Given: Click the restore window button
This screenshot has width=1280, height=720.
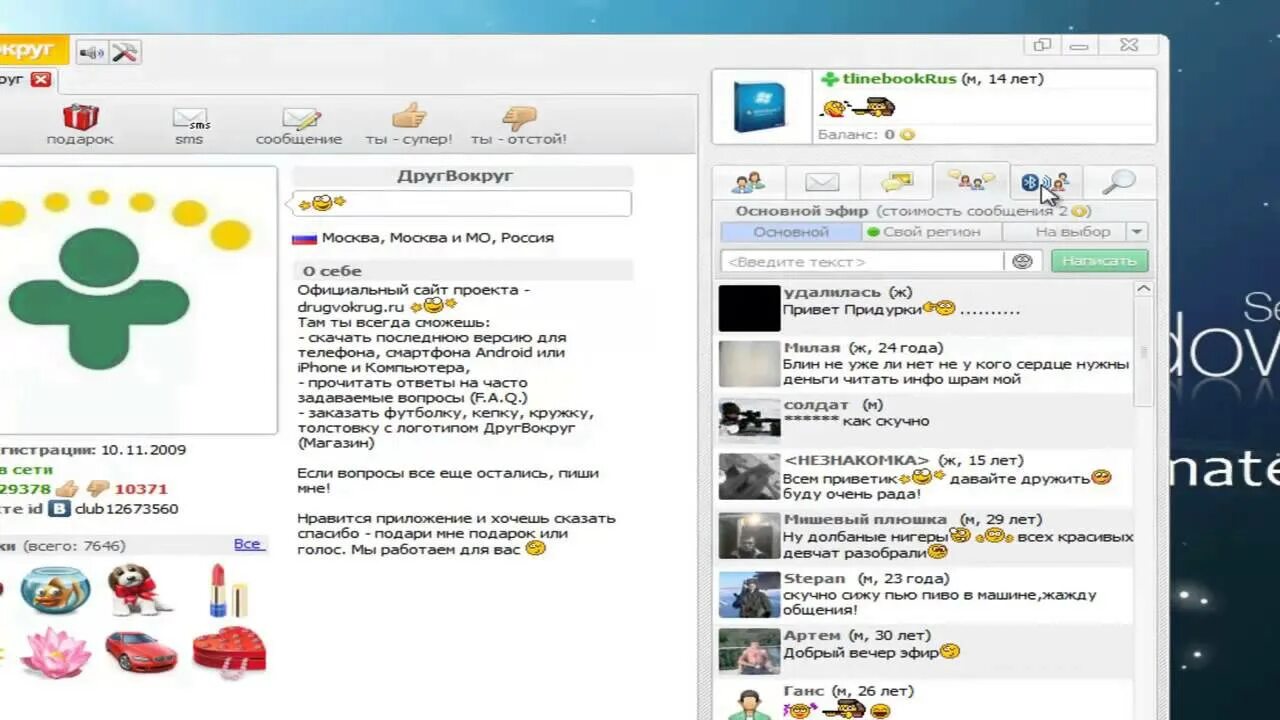Looking at the screenshot, I should tap(1042, 45).
